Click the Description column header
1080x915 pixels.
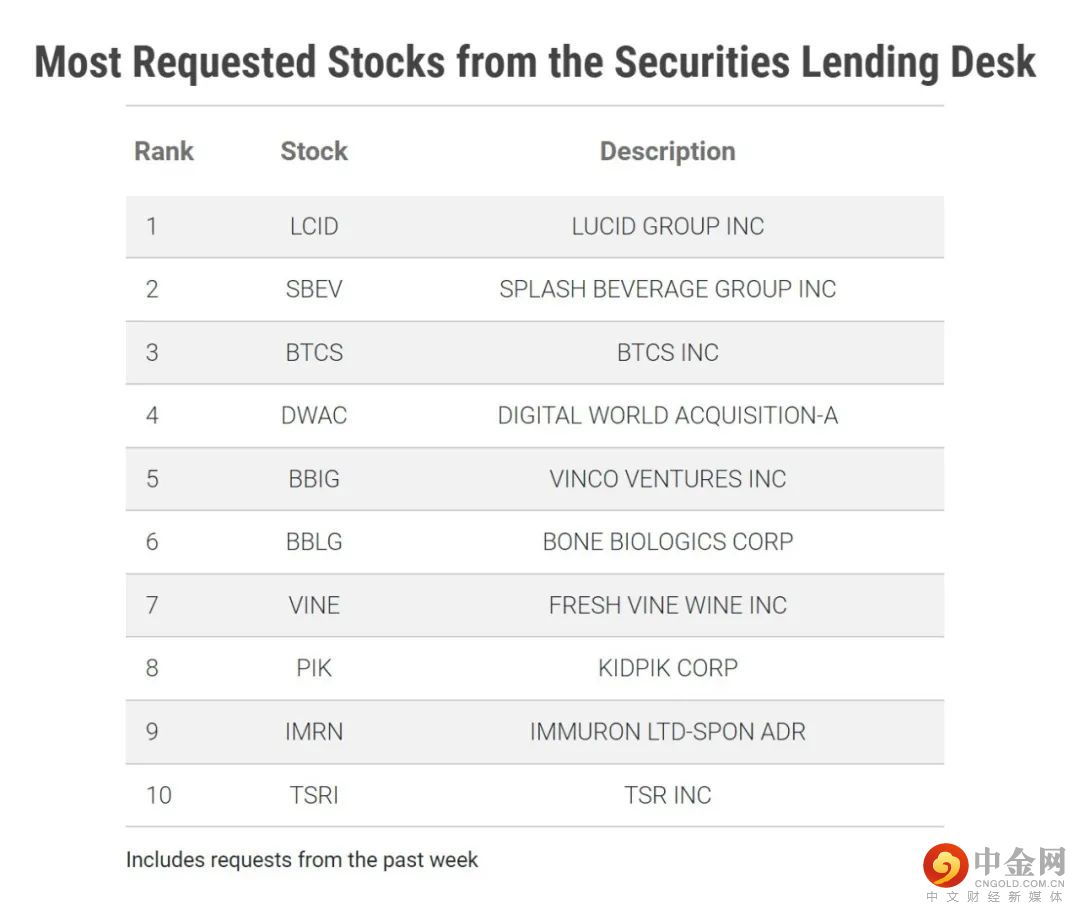[667, 151]
